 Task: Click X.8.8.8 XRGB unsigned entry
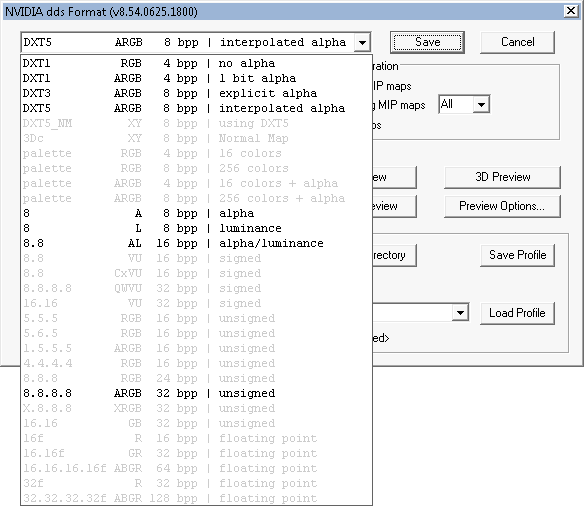(x=197, y=408)
